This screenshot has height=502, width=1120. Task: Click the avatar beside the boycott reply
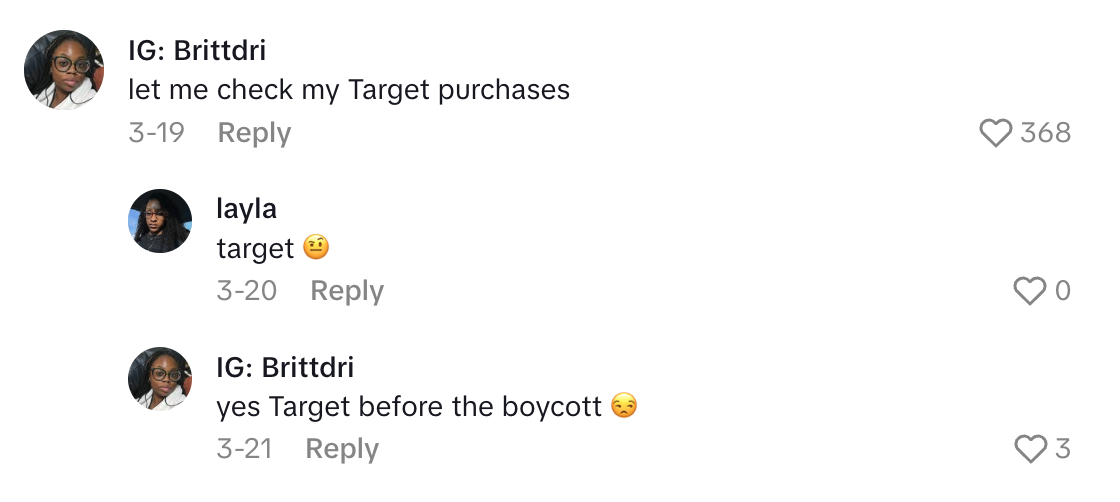click(160, 379)
